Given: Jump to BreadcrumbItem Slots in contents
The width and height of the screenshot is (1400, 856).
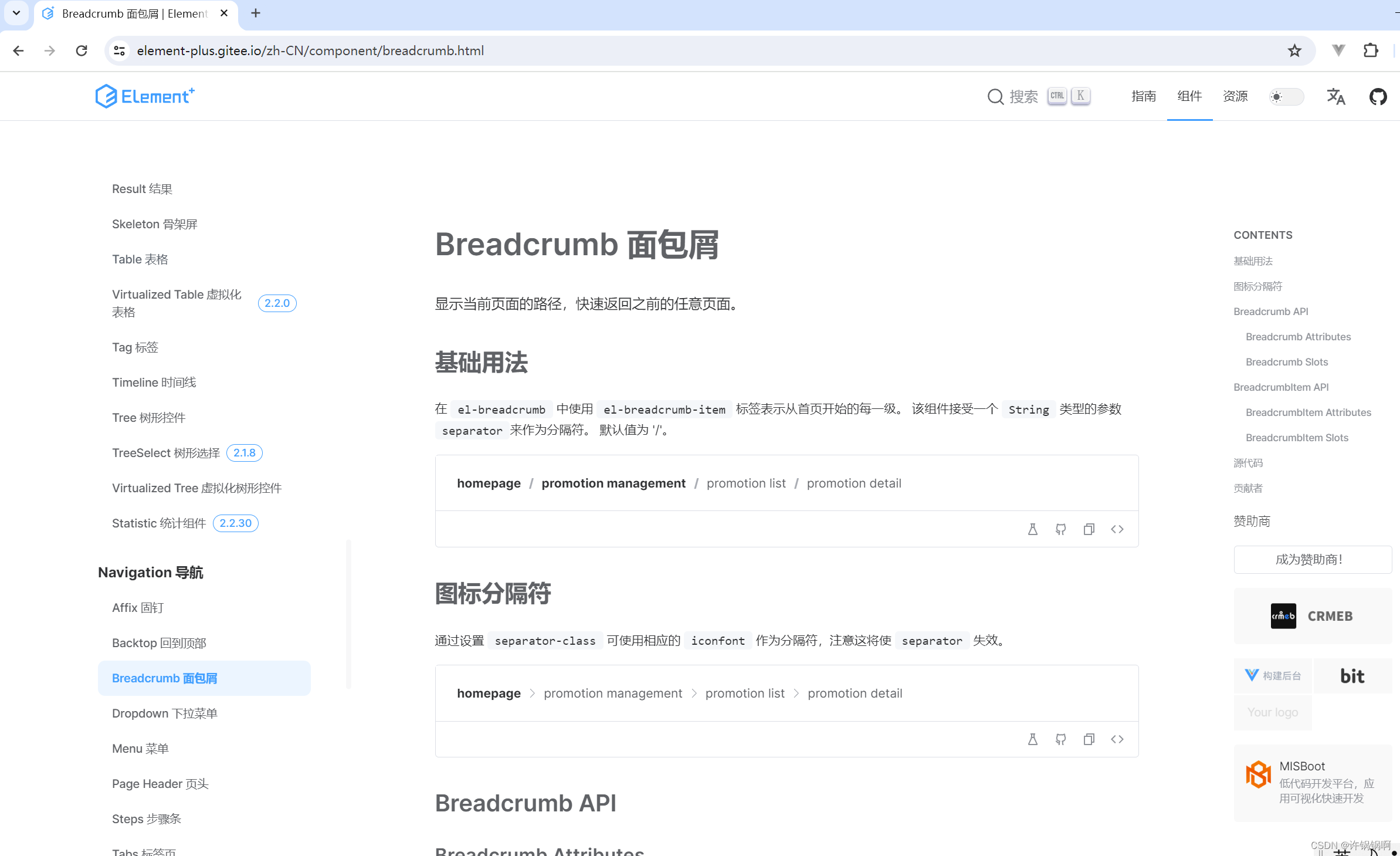Looking at the screenshot, I should coord(1297,438).
